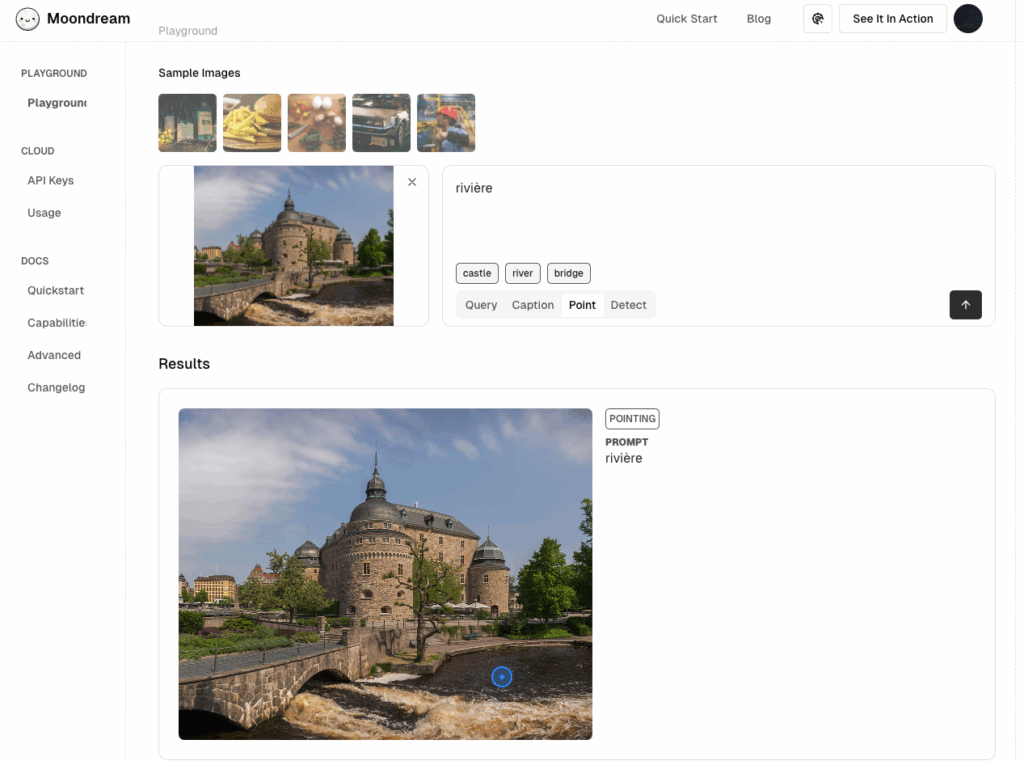Open API Keys in the sidebar
The width and height of the screenshot is (1024, 761).
point(50,181)
